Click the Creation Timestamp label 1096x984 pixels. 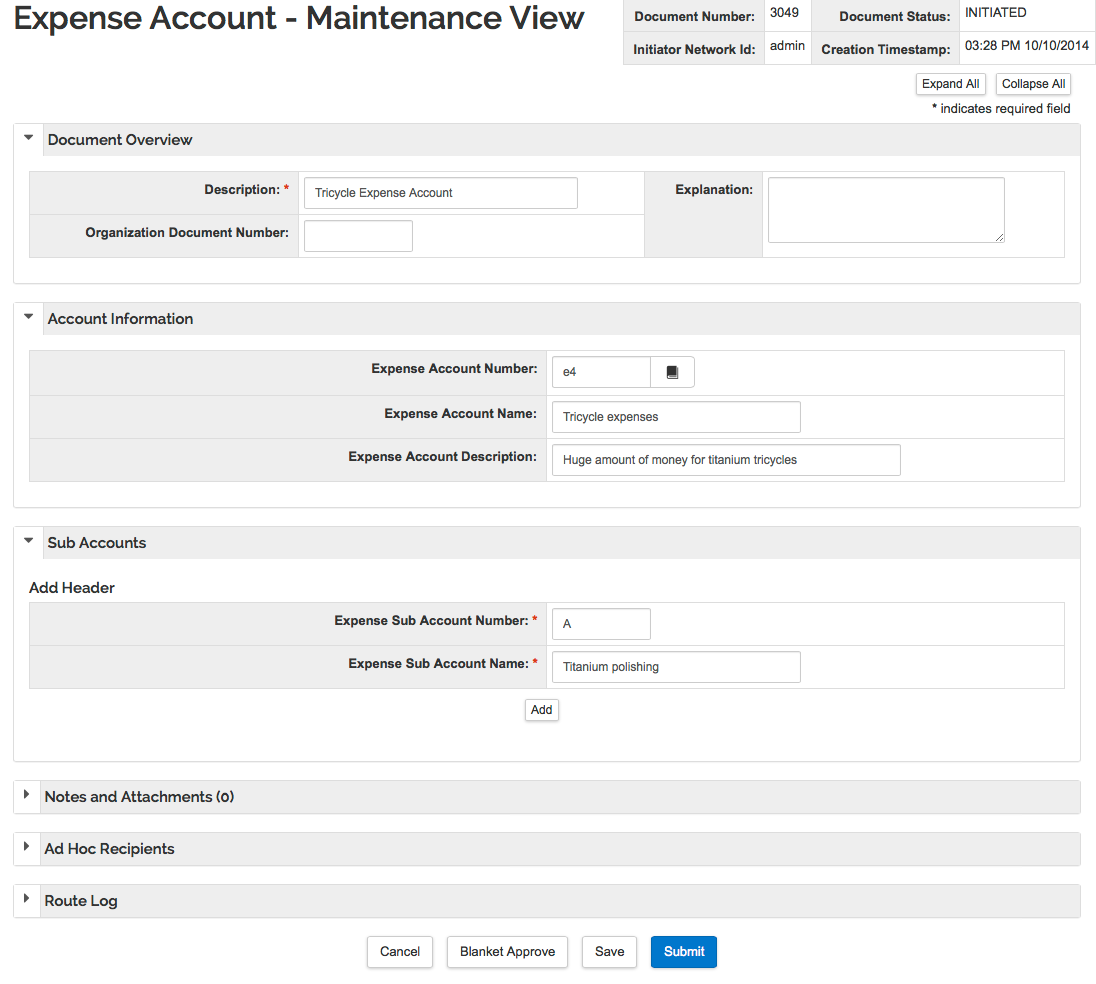[886, 50]
